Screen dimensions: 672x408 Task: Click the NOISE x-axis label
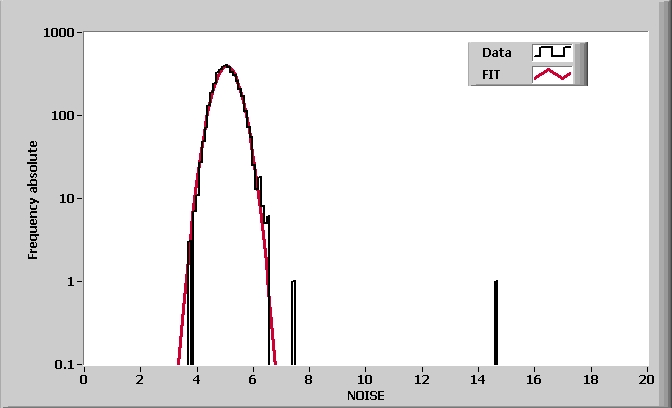(x=365, y=396)
